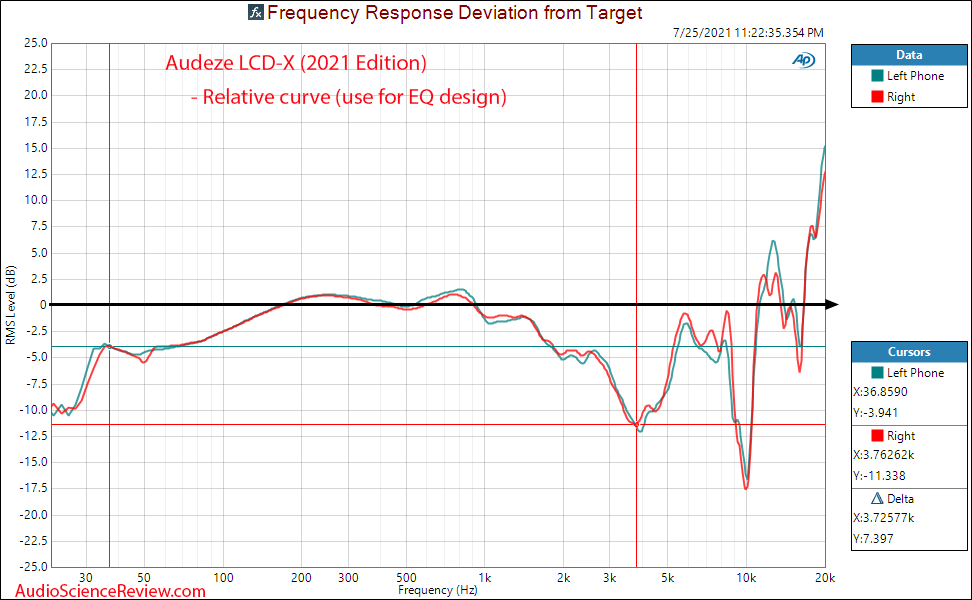Click the Left Phone label in the Cursors panel
Image resolution: width=972 pixels, height=600 pixels.
point(916,373)
